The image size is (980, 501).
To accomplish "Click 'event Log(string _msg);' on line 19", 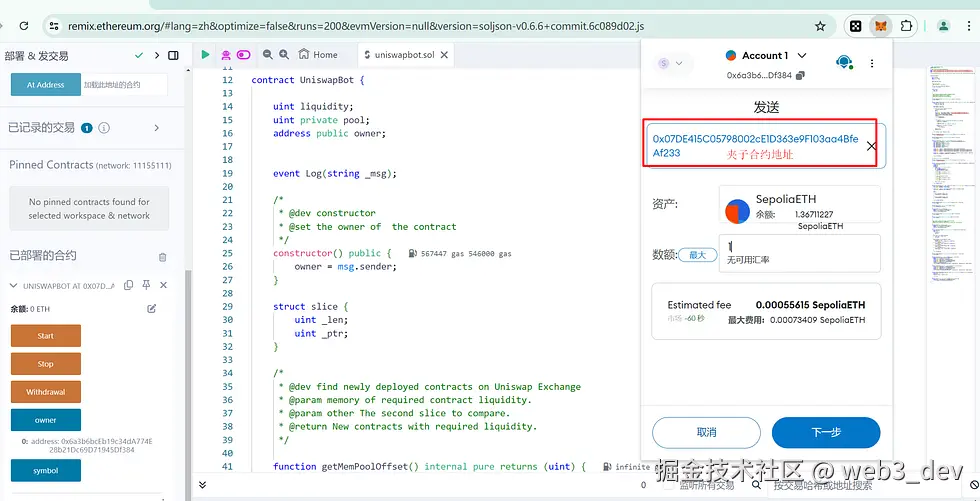I will point(335,174).
